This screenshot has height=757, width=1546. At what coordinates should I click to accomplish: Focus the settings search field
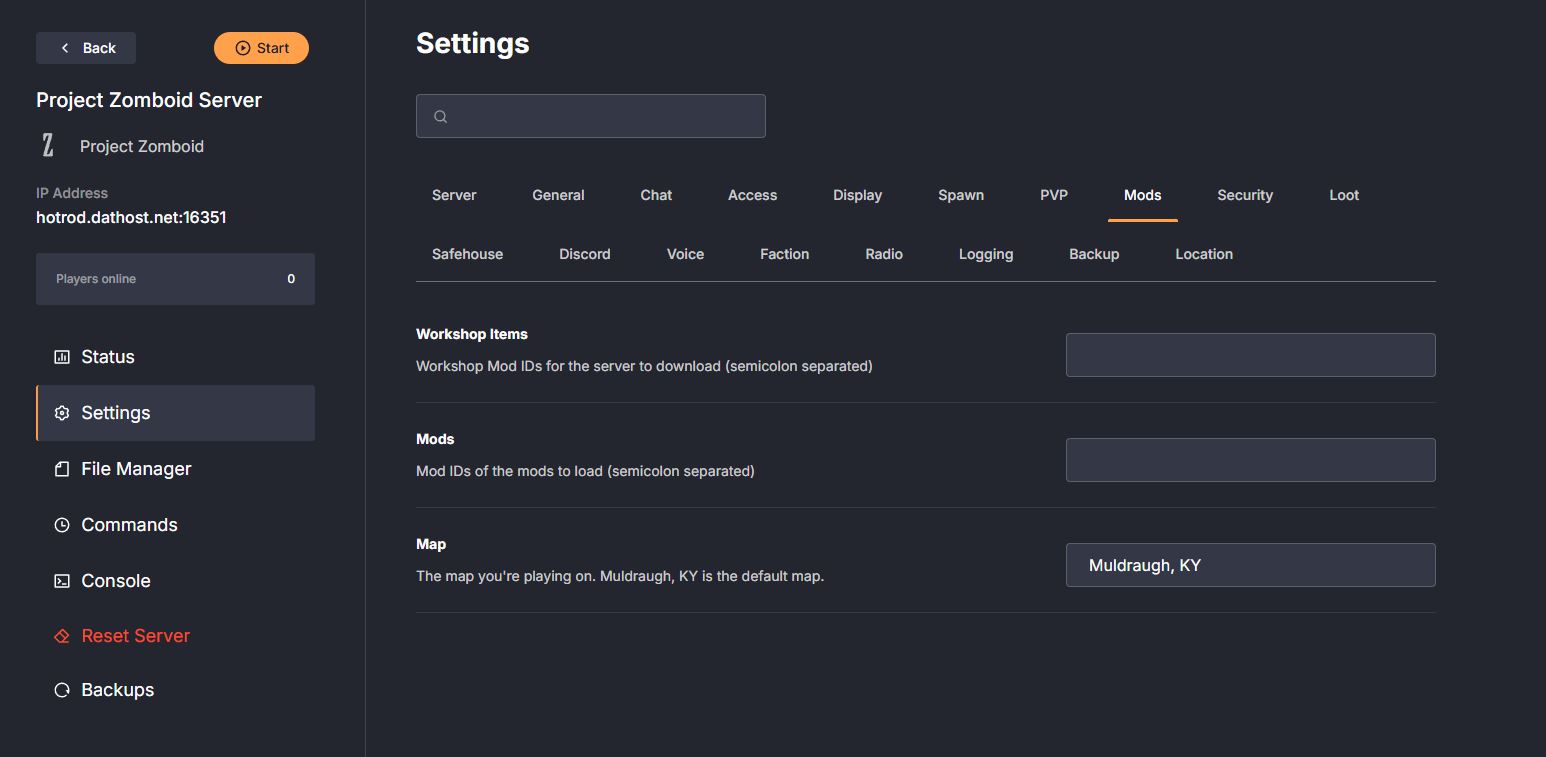[591, 116]
